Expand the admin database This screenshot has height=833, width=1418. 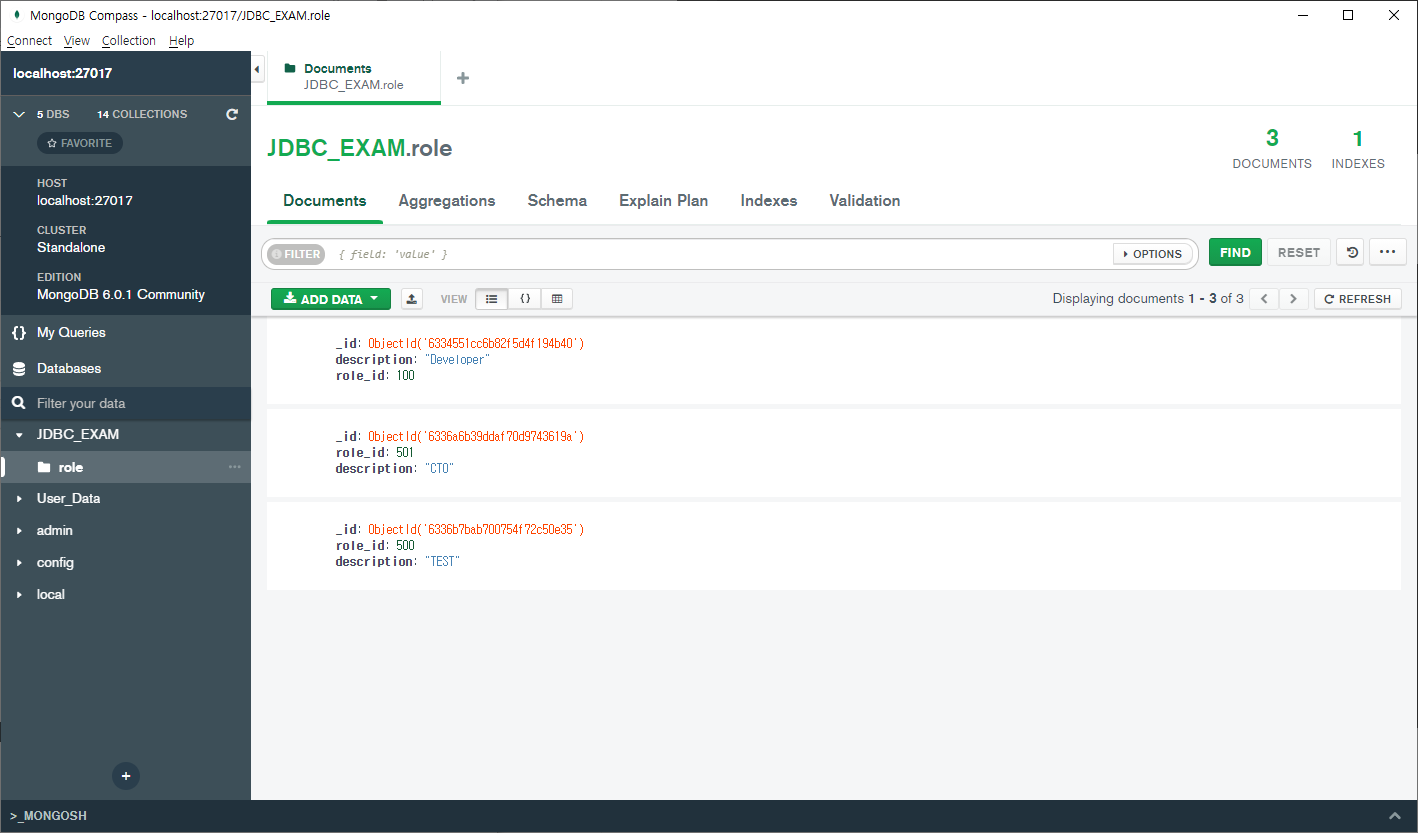(19, 531)
